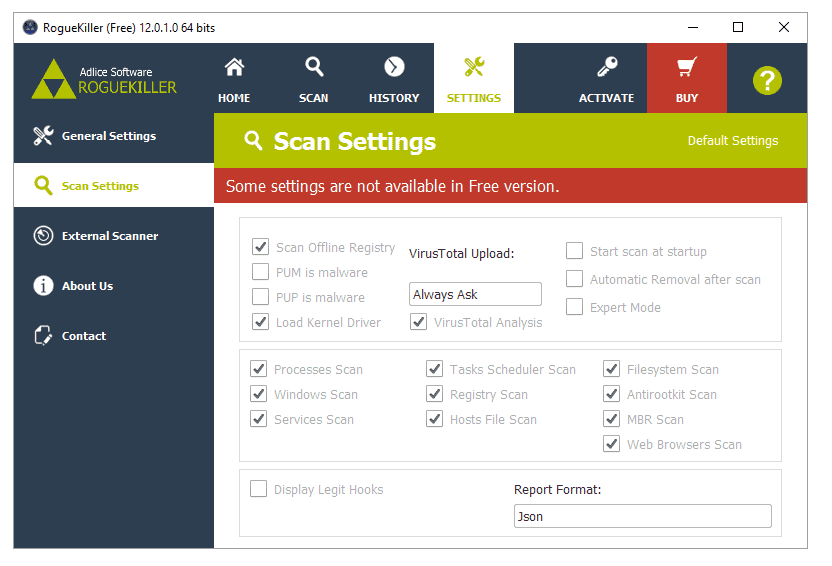Screen dimensions: 832x566
Task: Open help via question mark icon
Action: 767,81
